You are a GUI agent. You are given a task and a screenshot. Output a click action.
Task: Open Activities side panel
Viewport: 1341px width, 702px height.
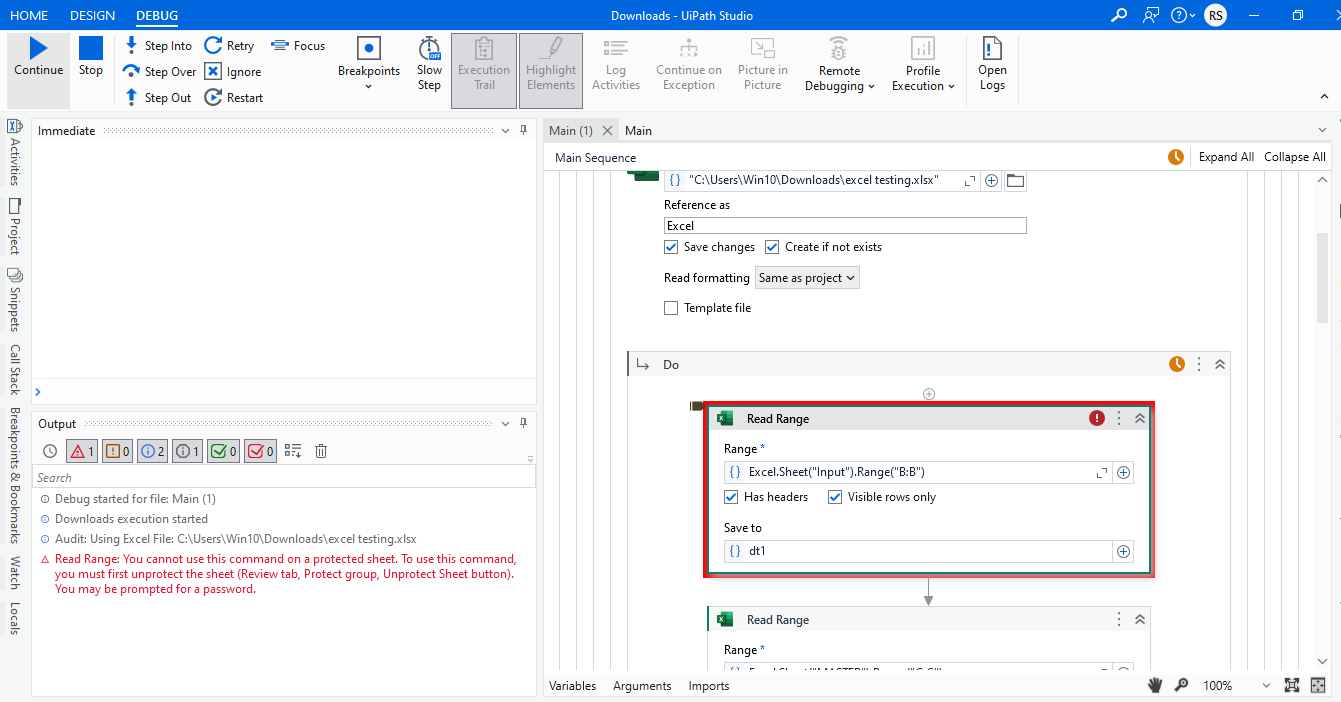[15, 153]
